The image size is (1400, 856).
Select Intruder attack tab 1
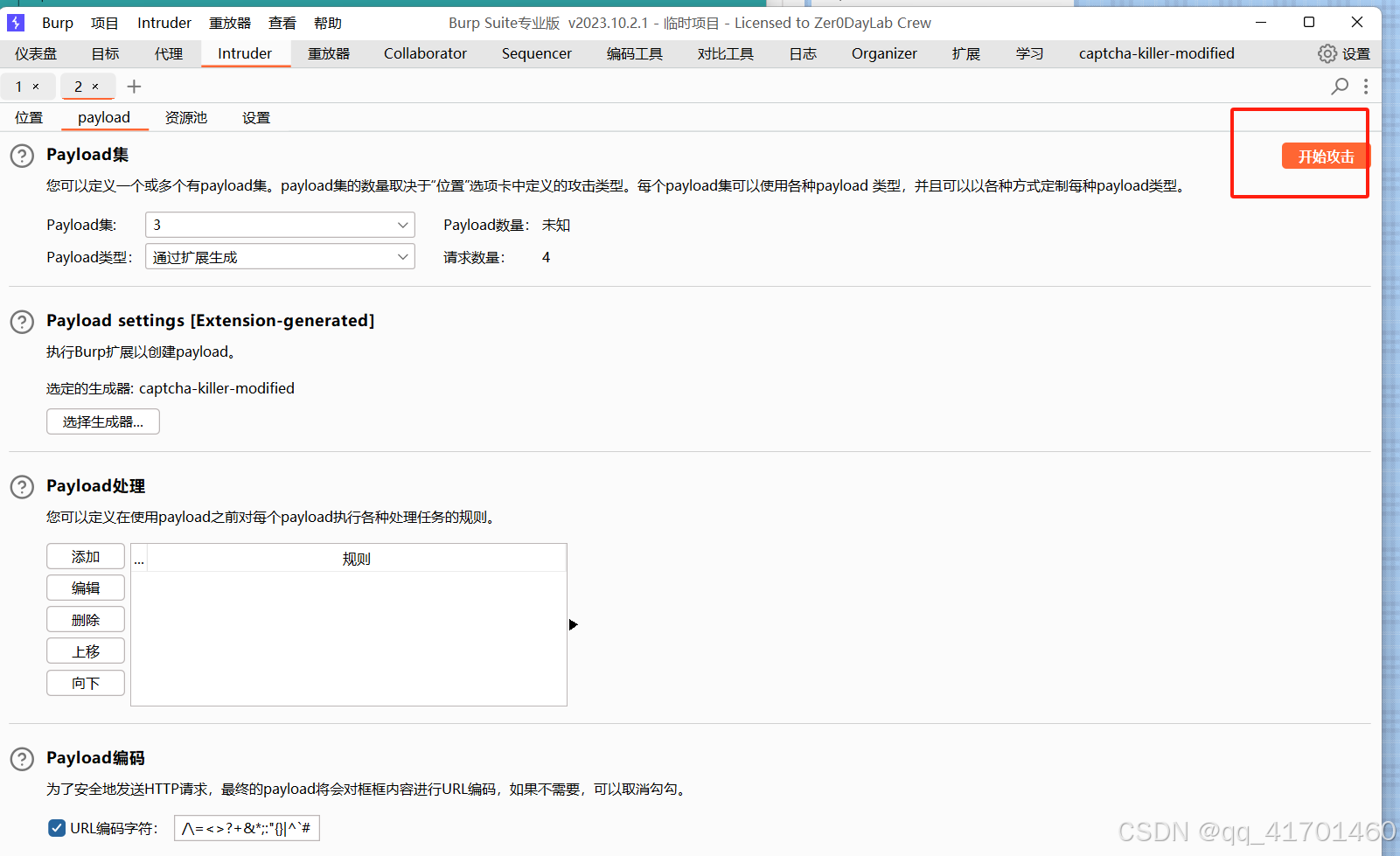[19, 87]
